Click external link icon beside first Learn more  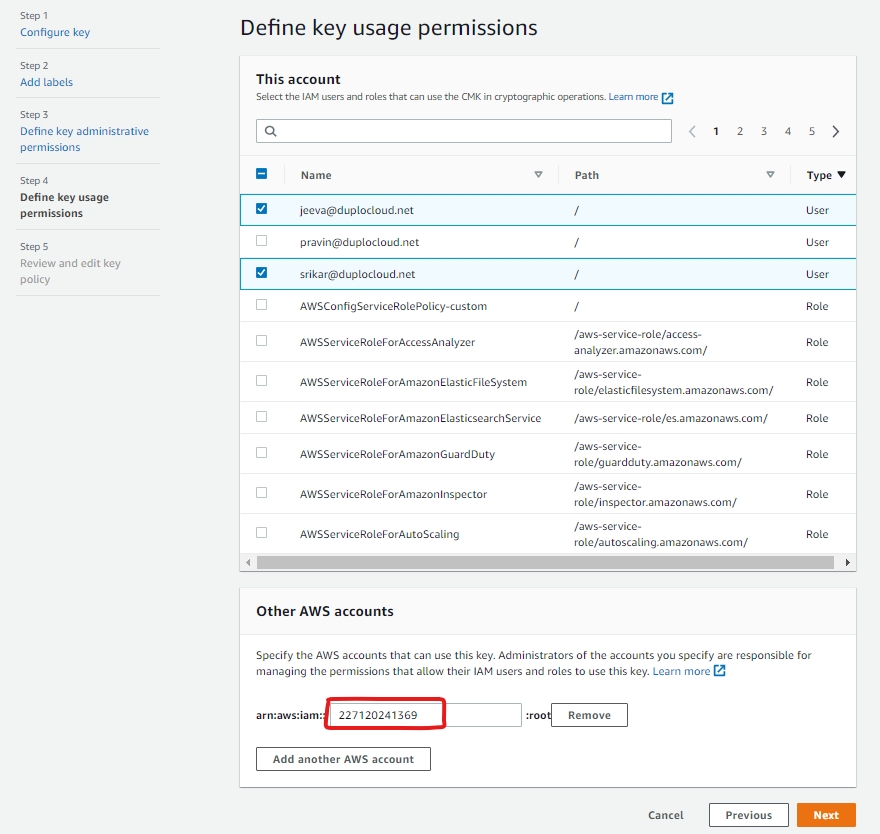tap(668, 98)
